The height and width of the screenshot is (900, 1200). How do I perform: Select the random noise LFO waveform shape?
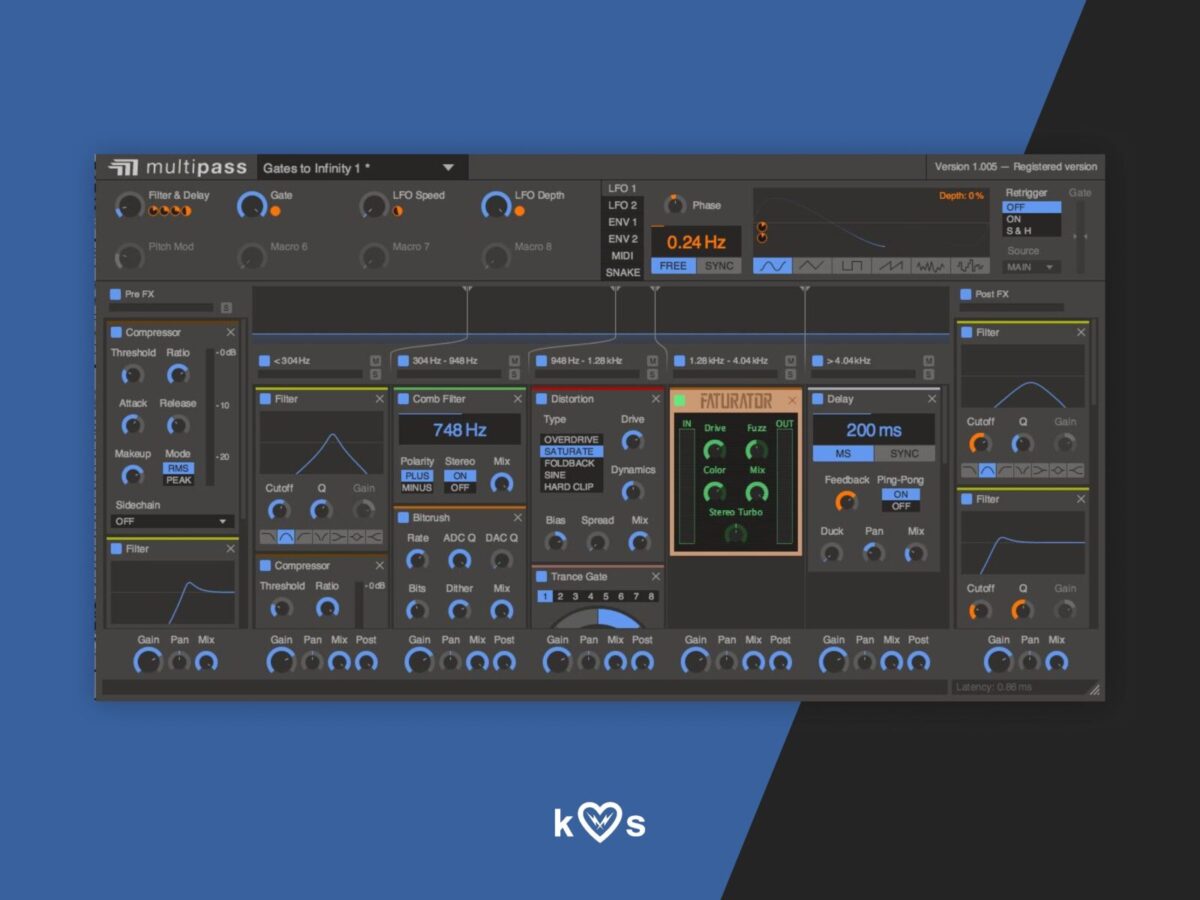click(929, 266)
